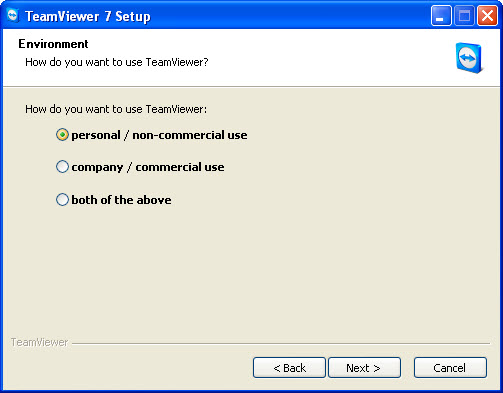503x393 pixels.
Task: Click the 'How do you want to use TeamViewer:' prompt
Action: (x=116, y=109)
